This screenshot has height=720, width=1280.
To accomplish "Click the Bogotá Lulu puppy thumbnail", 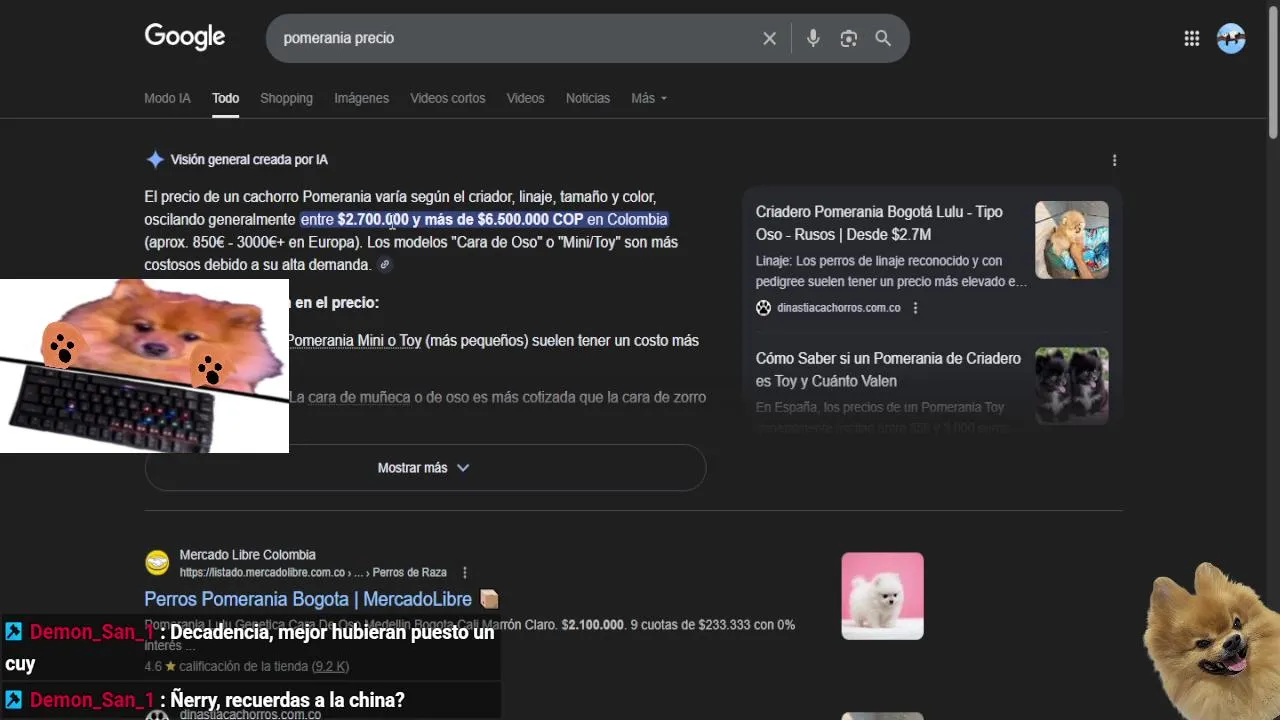I will click(x=1071, y=240).
